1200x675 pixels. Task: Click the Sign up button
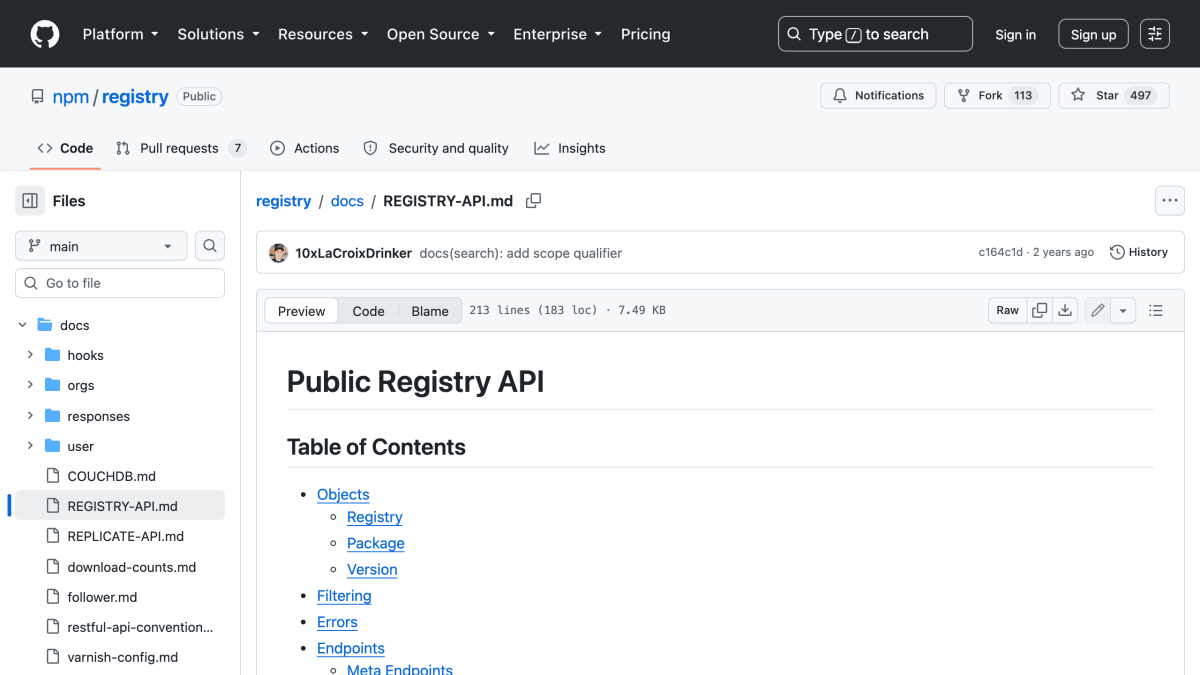click(x=1093, y=35)
